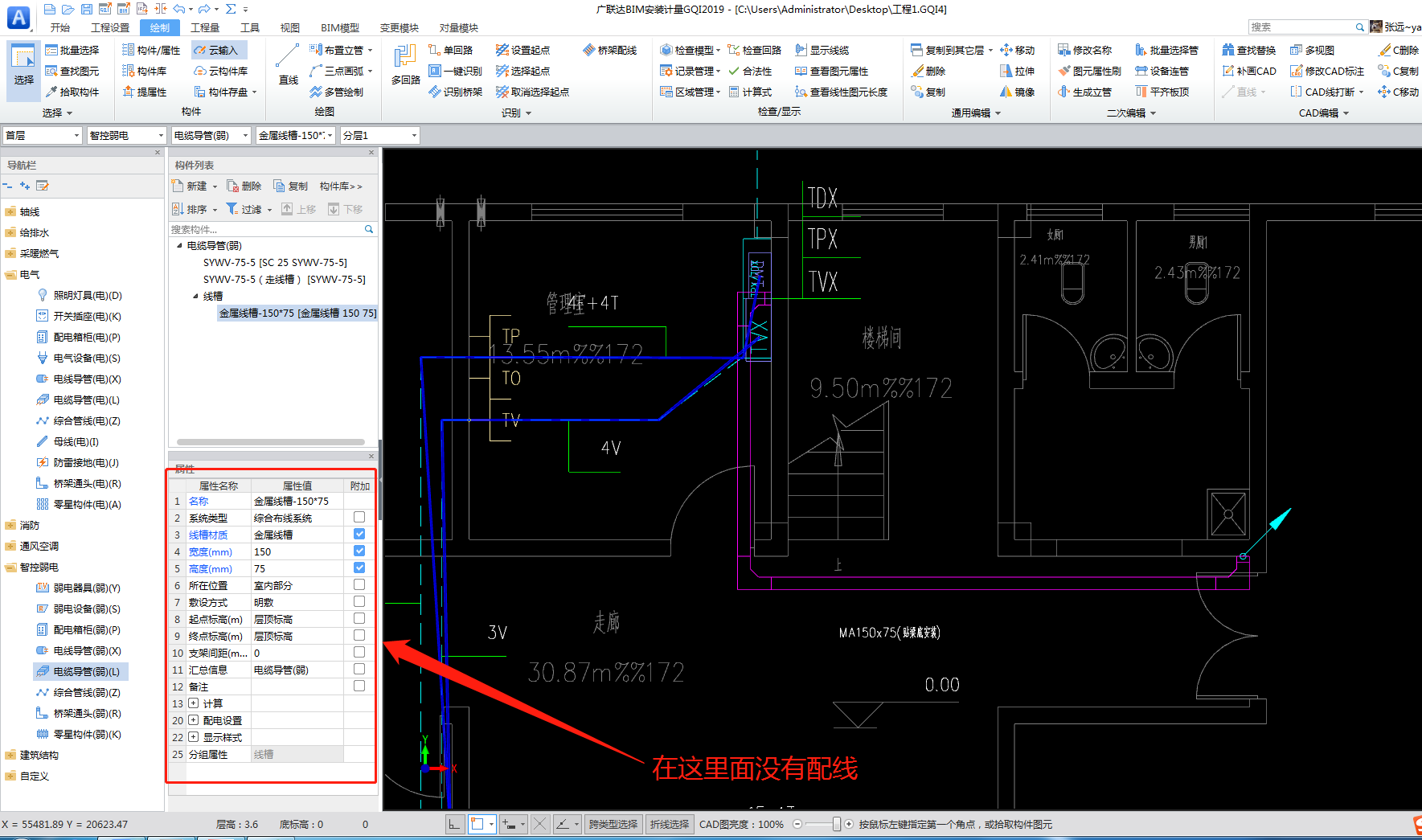
Task: Switch to the 开始 ribbon tab
Action: click(60, 27)
